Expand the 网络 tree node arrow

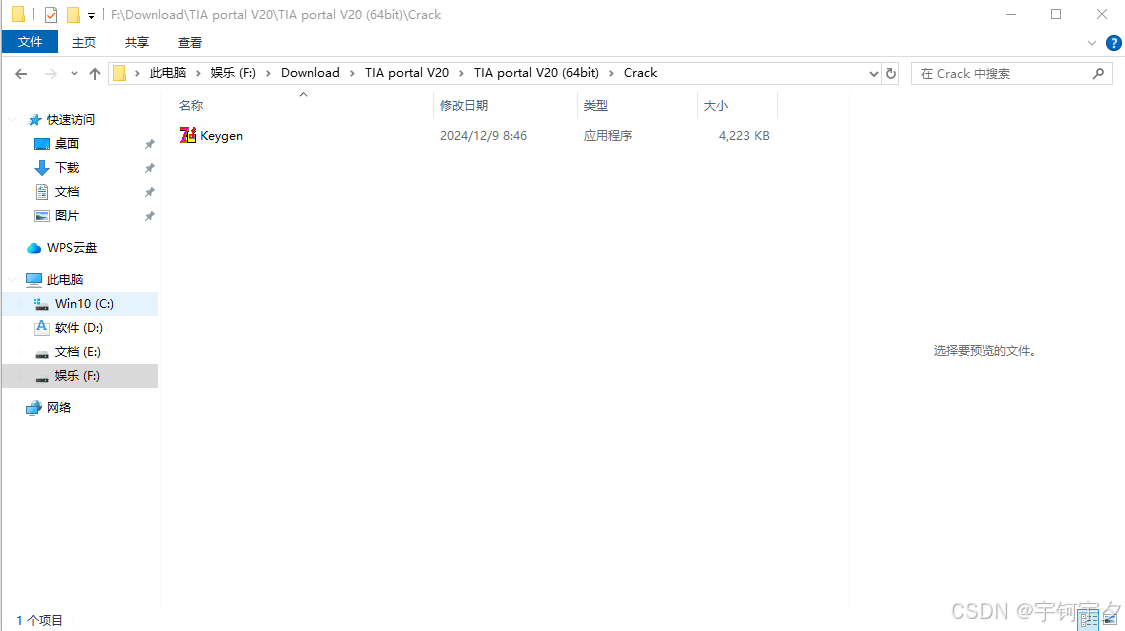[13, 408]
